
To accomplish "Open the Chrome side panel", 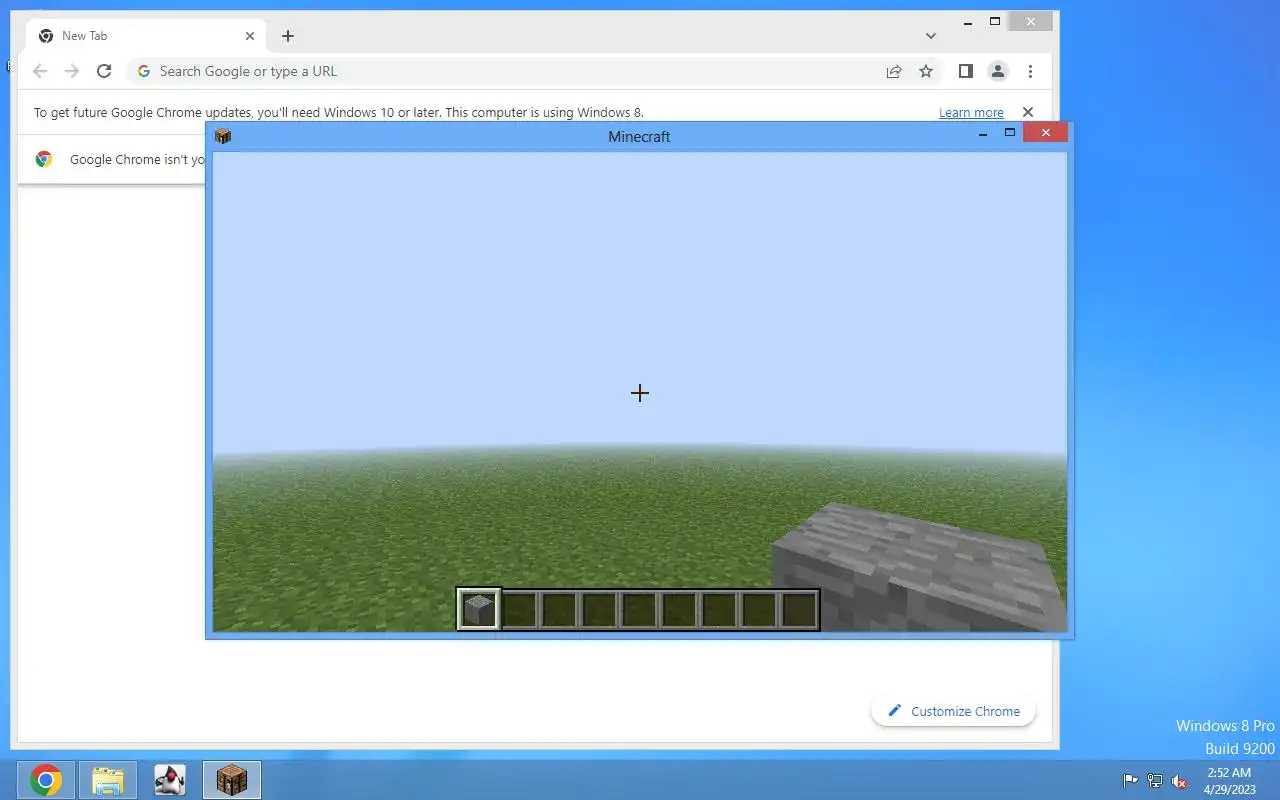I will pos(966,71).
